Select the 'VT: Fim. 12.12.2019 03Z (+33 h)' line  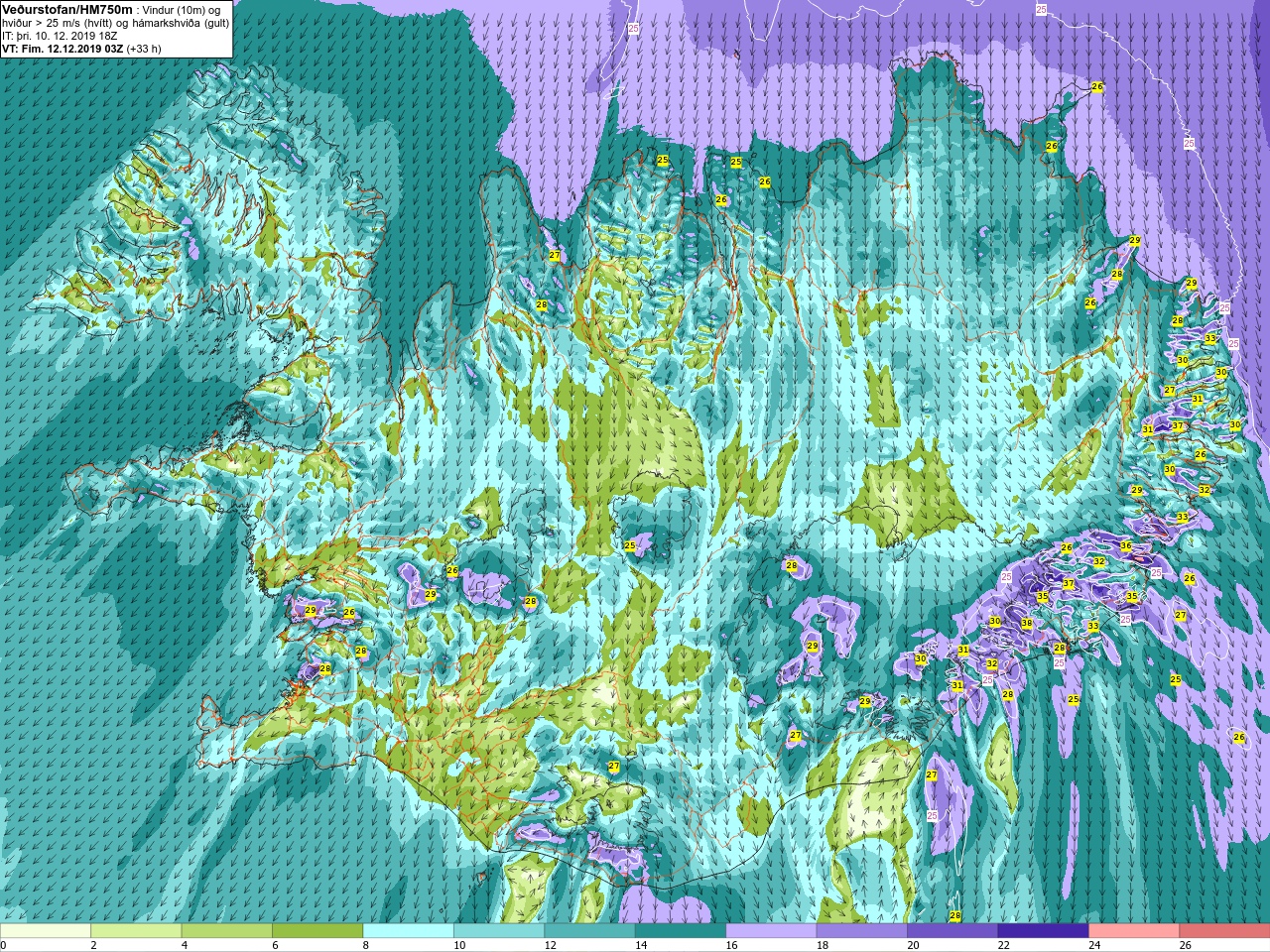(x=81, y=49)
